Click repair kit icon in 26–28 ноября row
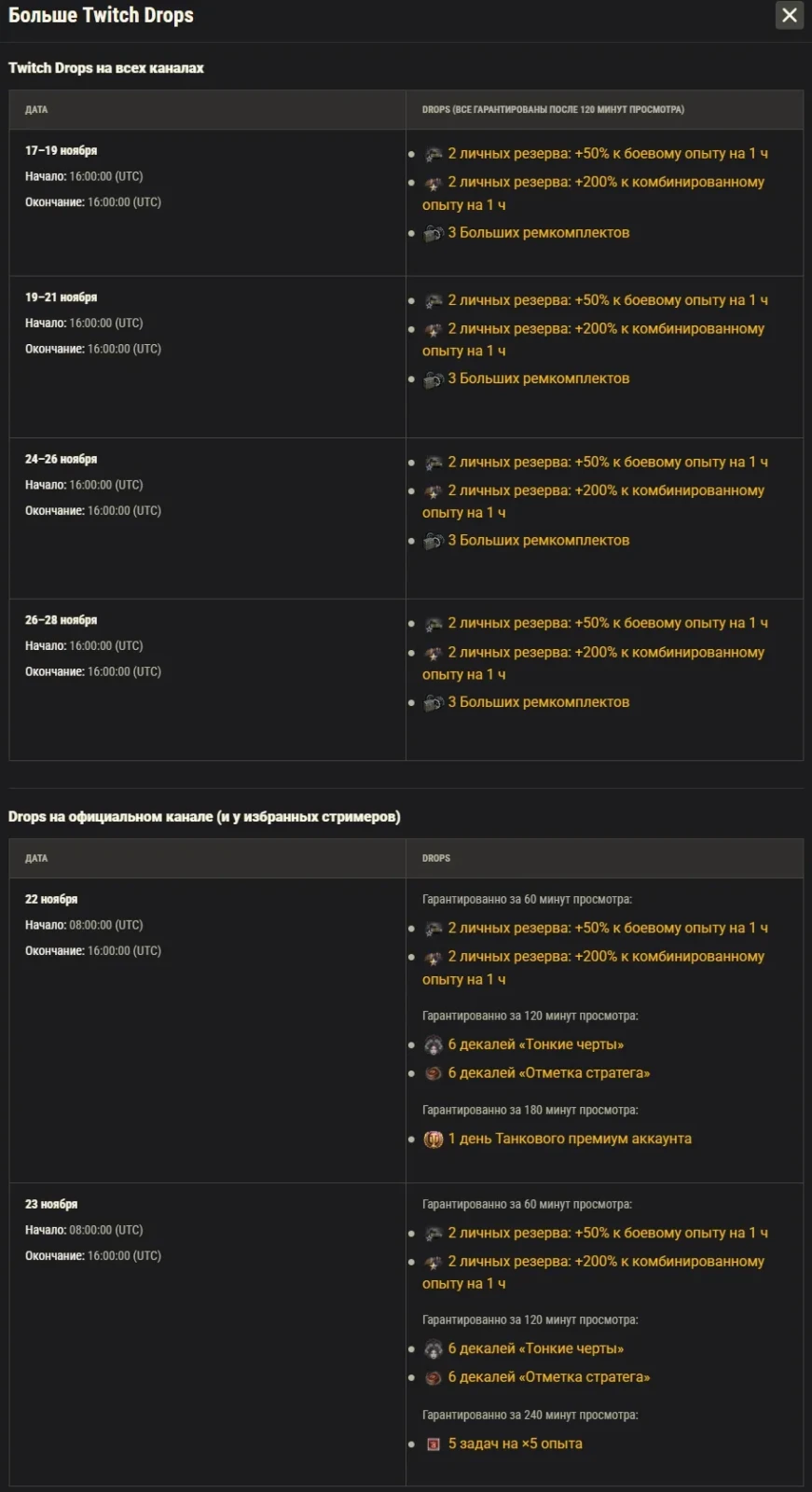 [x=434, y=703]
